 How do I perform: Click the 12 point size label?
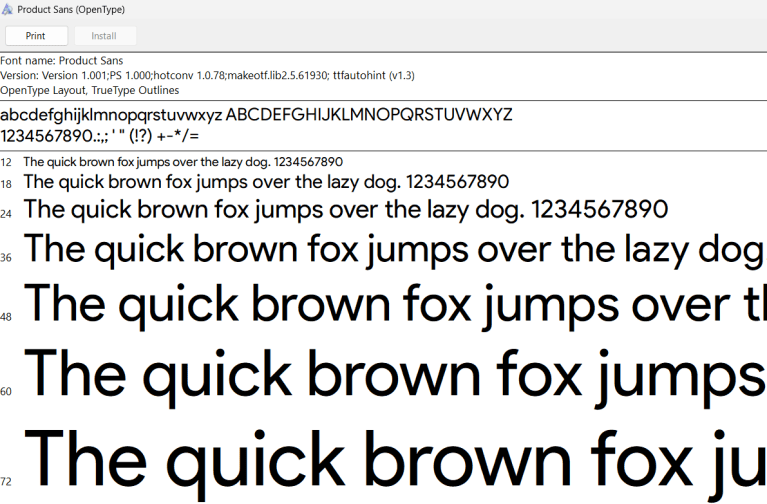coord(6,162)
